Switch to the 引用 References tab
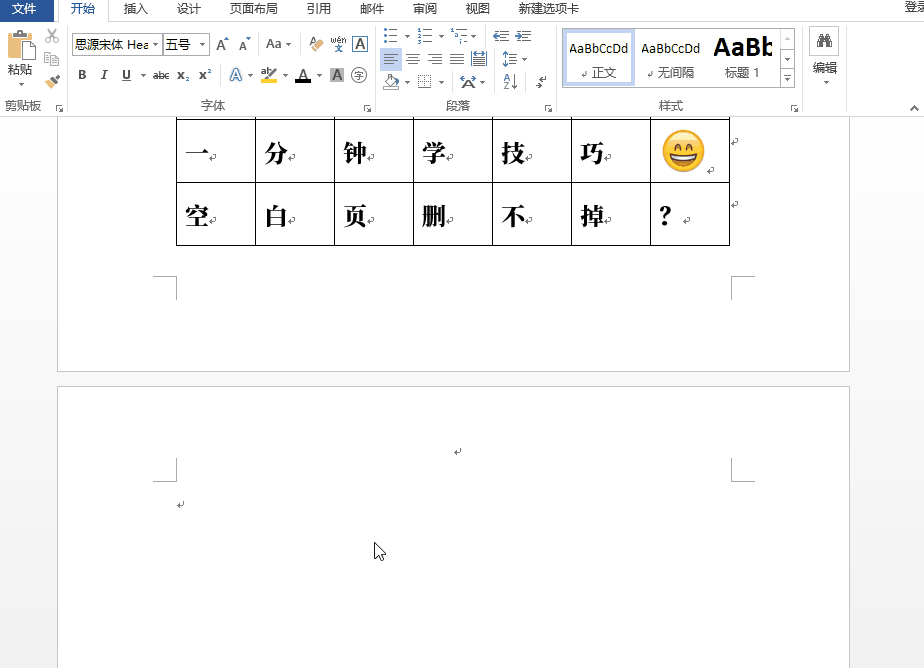The image size is (924, 668). pyautogui.click(x=318, y=9)
